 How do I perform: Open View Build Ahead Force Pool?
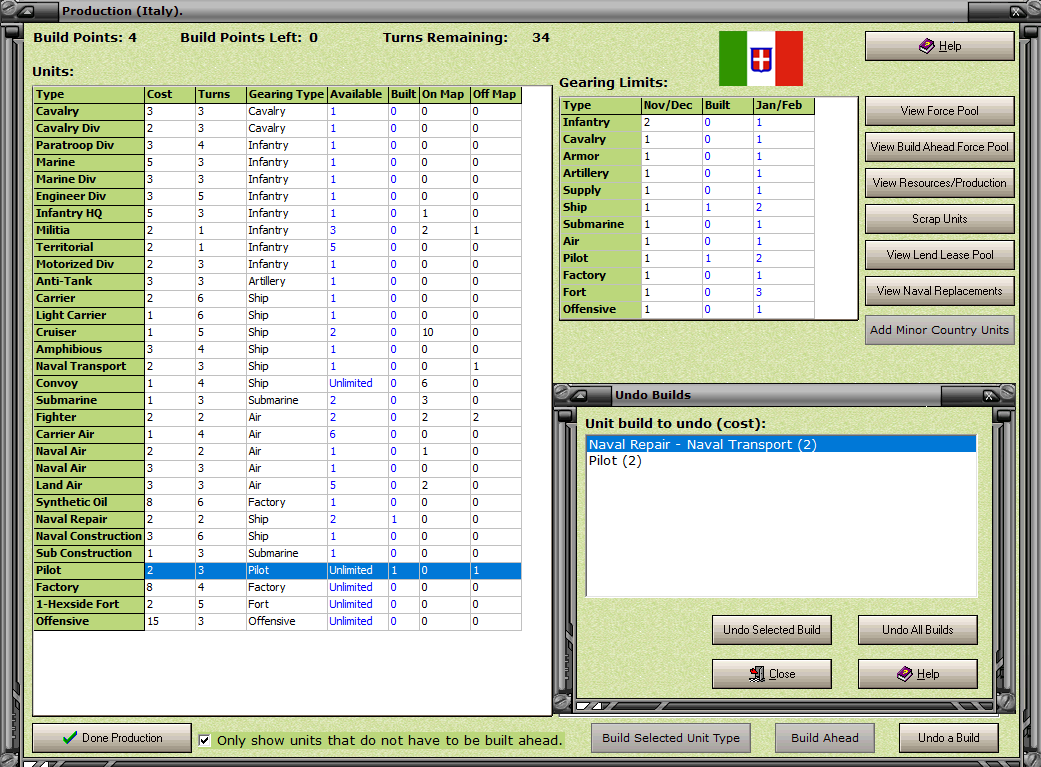(939, 147)
